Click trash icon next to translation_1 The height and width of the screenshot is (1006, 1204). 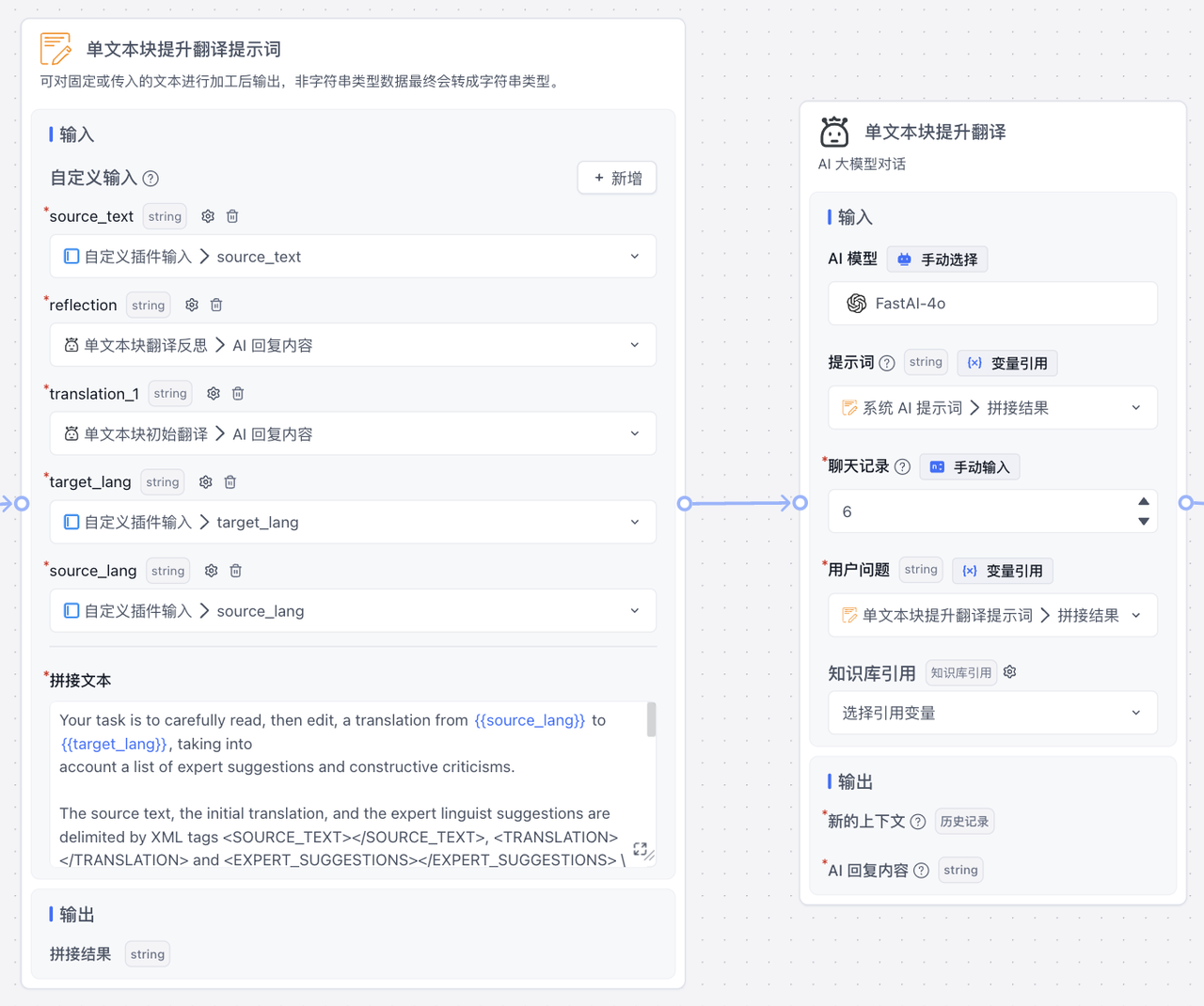(x=238, y=393)
